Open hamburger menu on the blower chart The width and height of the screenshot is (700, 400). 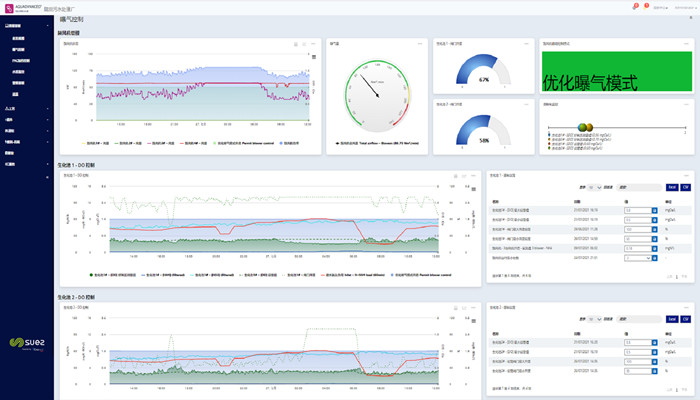click(x=314, y=57)
